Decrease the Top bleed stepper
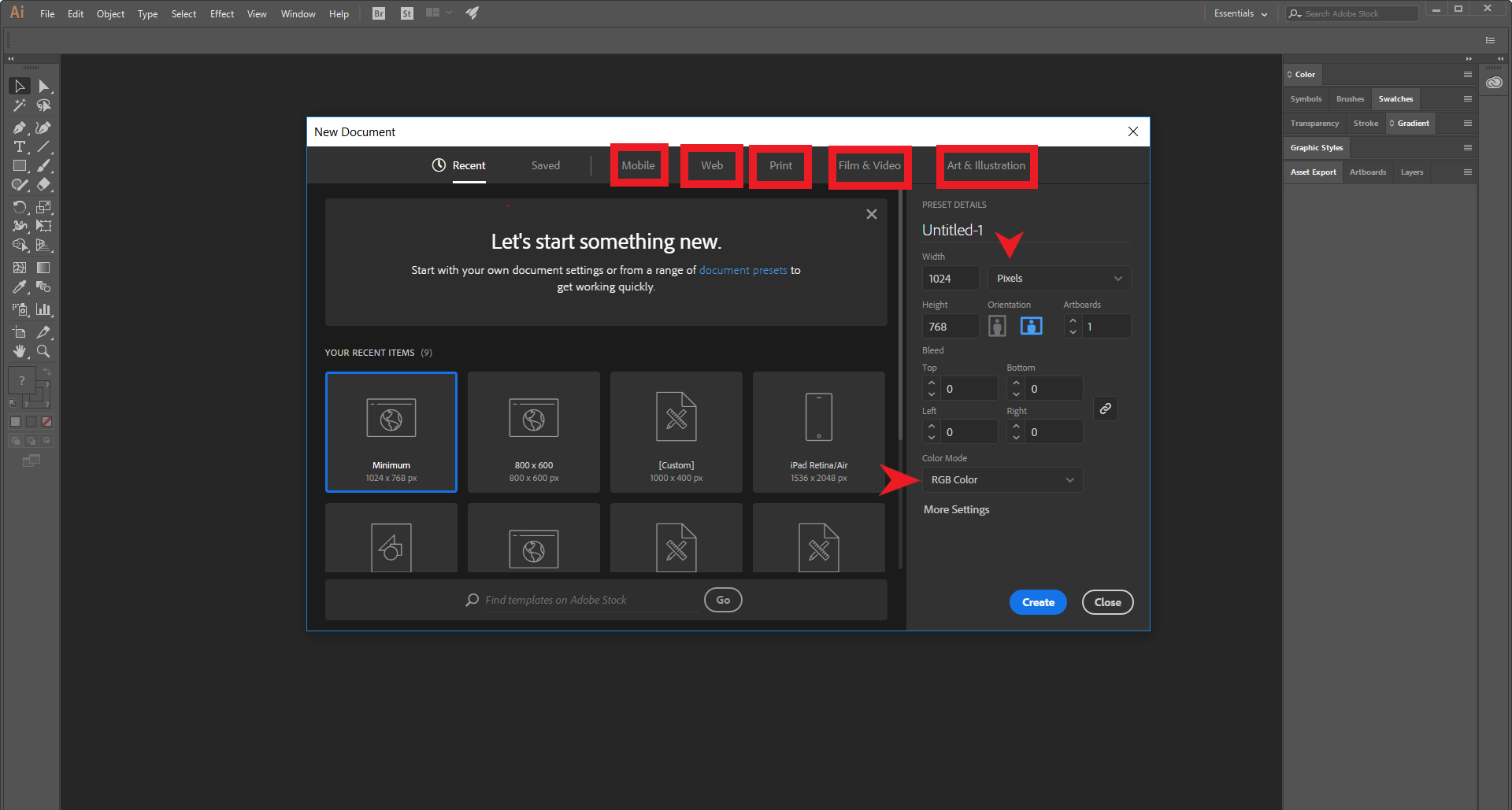Viewport: 1512px width, 810px height. coord(932,394)
